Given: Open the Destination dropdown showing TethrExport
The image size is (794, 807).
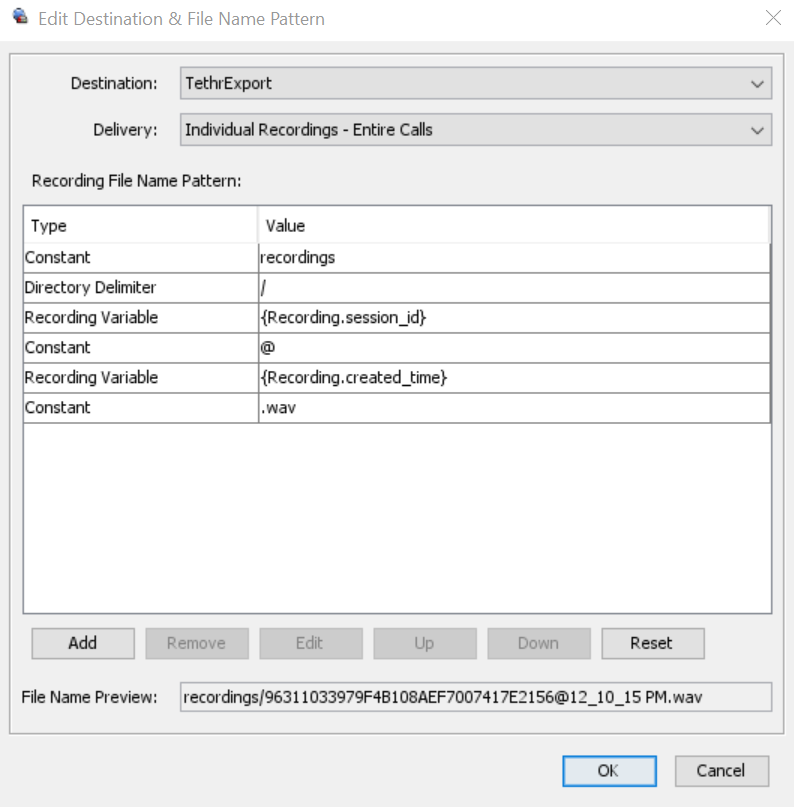Looking at the screenshot, I should [475, 84].
